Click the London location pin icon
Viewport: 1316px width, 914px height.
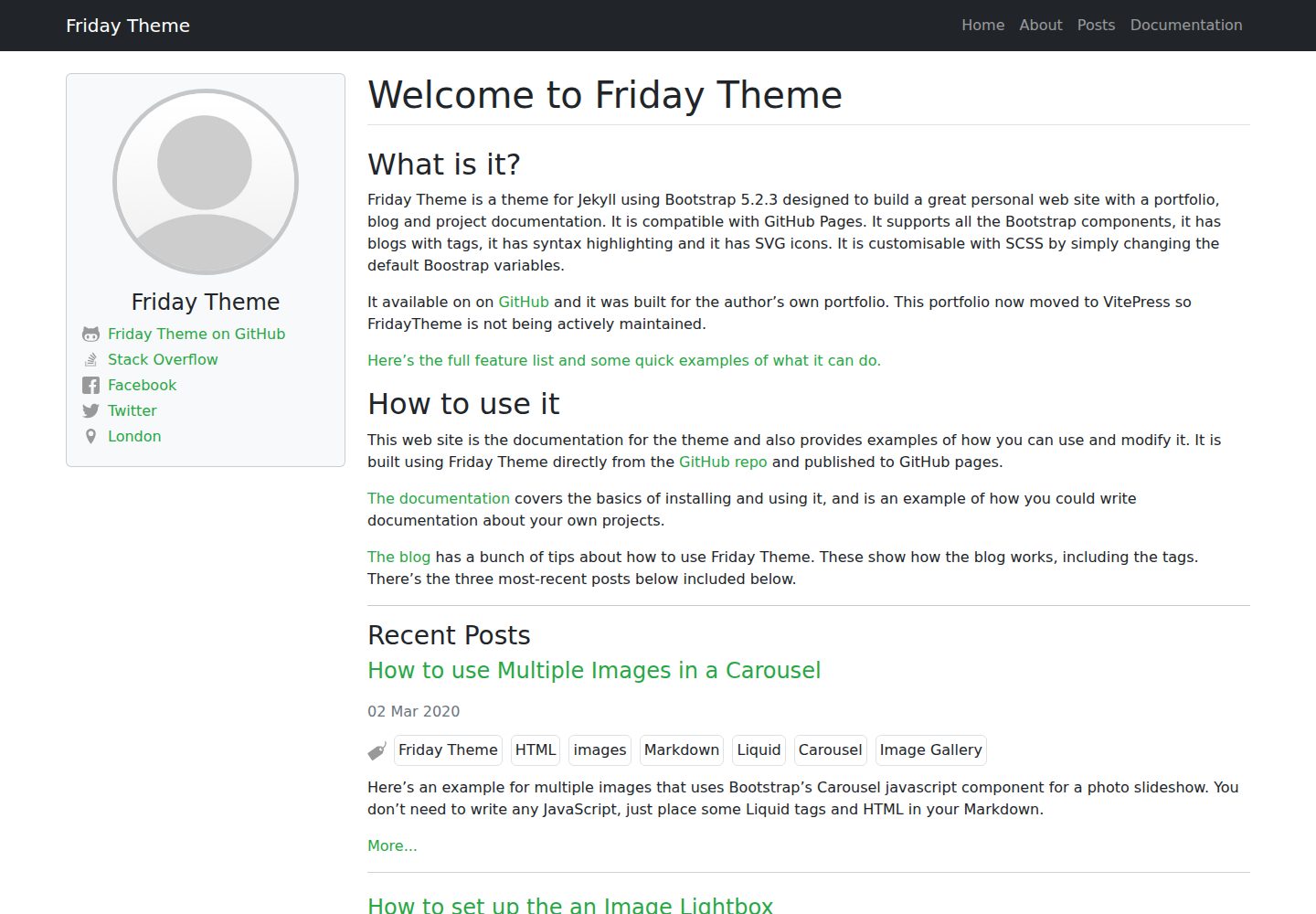[90, 437]
